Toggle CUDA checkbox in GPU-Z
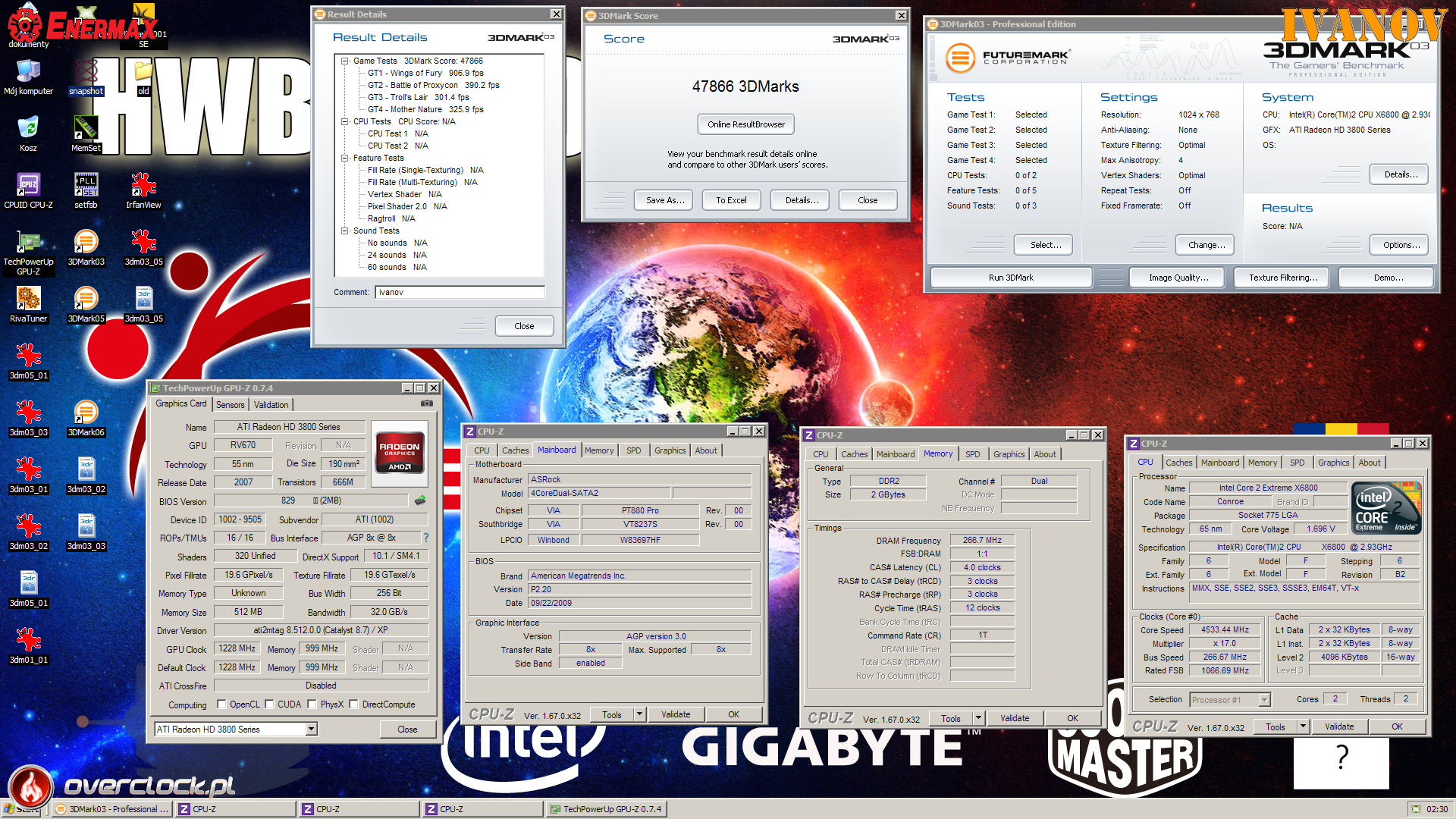This screenshot has height=819, width=1456. [269, 704]
